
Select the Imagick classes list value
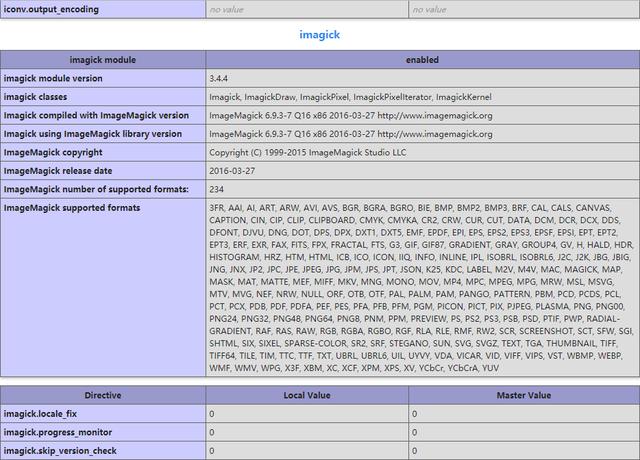pyautogui.click(x=350, y=97)
